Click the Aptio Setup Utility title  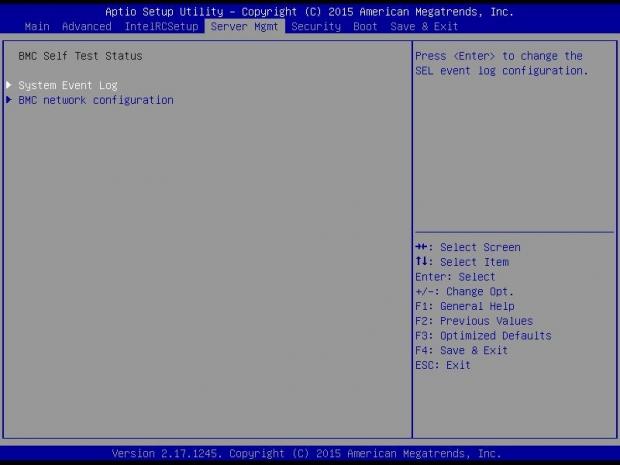[x=309, y=12]
